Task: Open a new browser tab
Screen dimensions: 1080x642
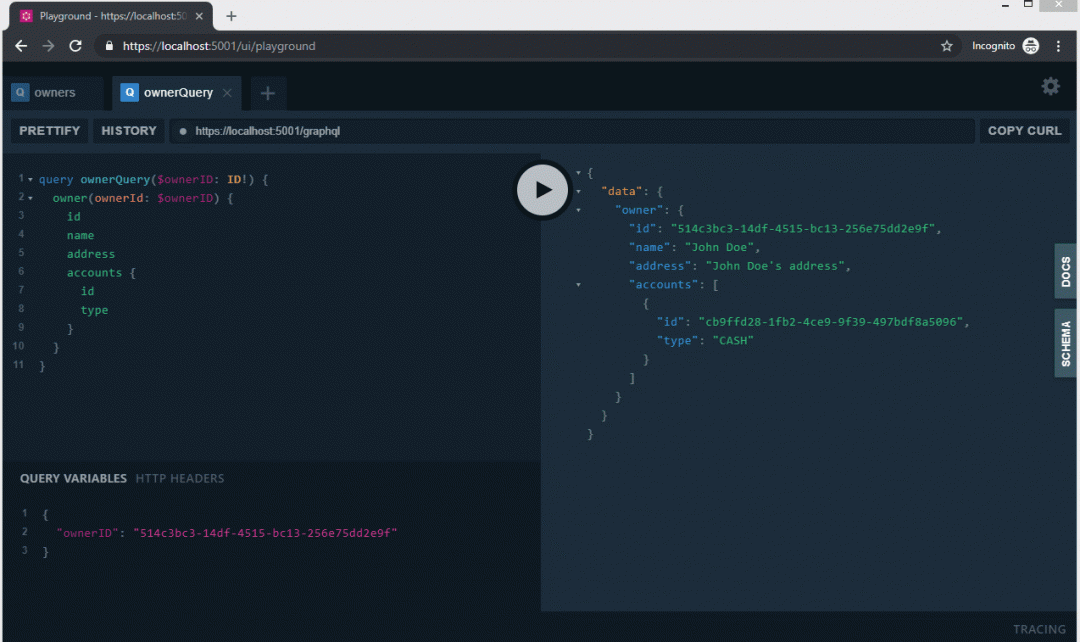Action: pos(231,16)
